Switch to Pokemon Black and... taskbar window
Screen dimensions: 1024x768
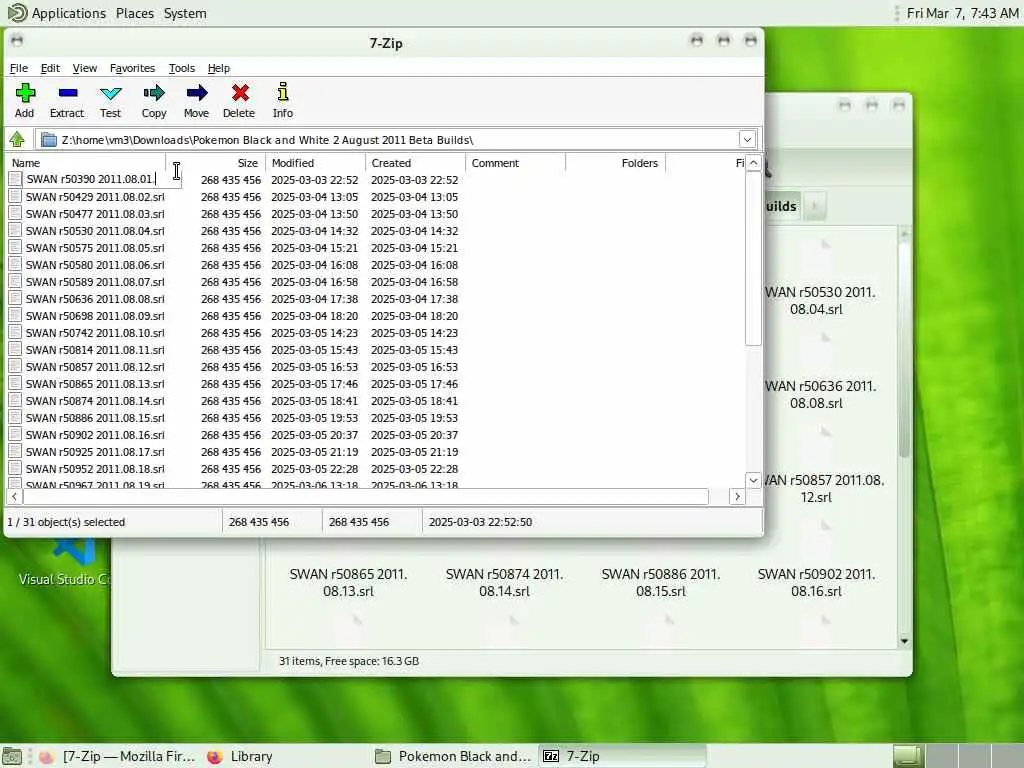click(455, 756)
